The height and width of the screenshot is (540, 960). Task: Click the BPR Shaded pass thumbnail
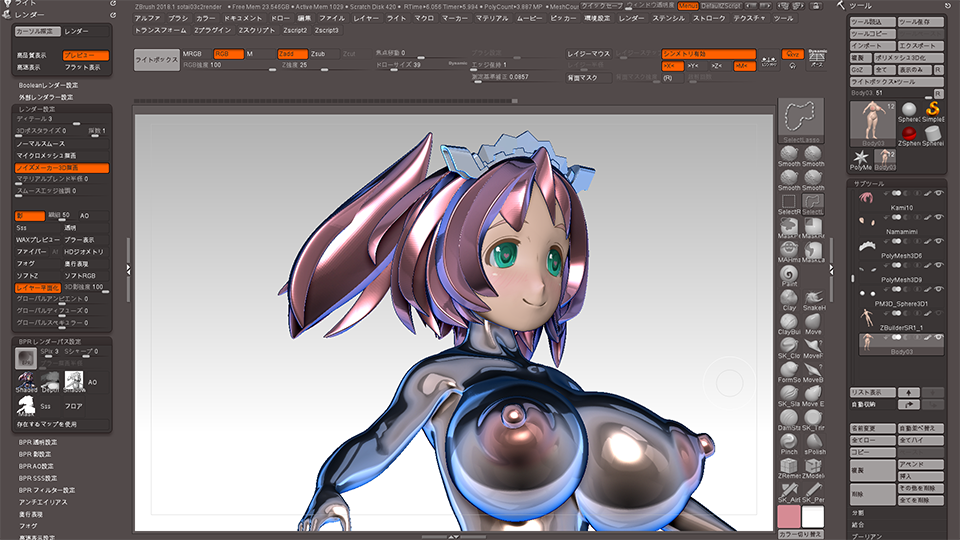(x=26, y=381)
